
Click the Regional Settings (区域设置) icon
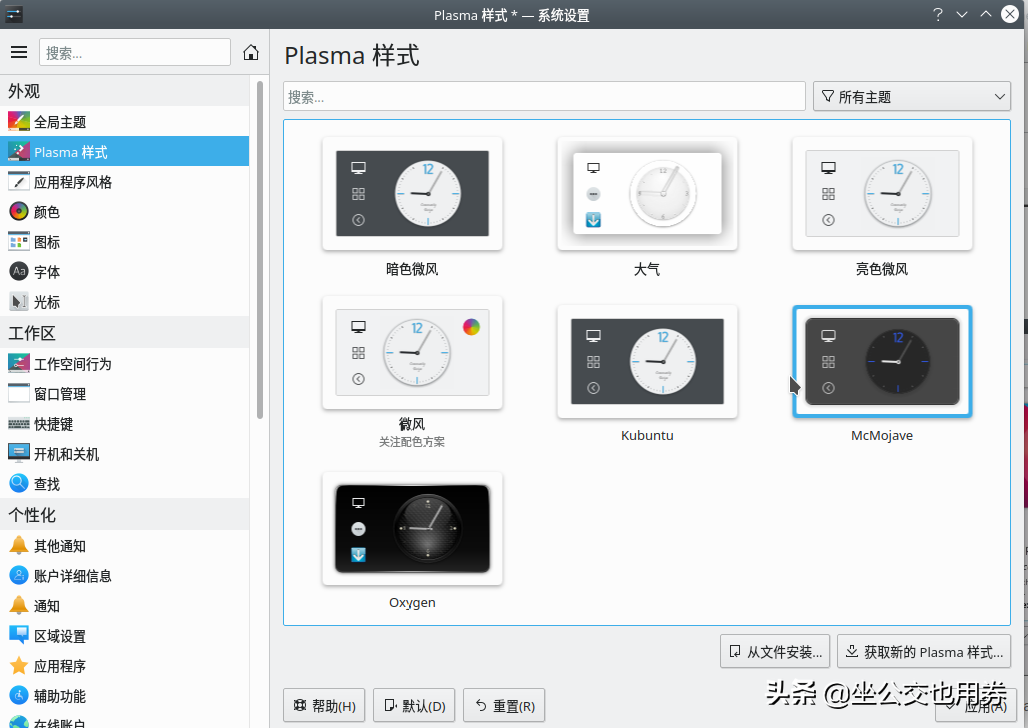(x=19, y=636)
